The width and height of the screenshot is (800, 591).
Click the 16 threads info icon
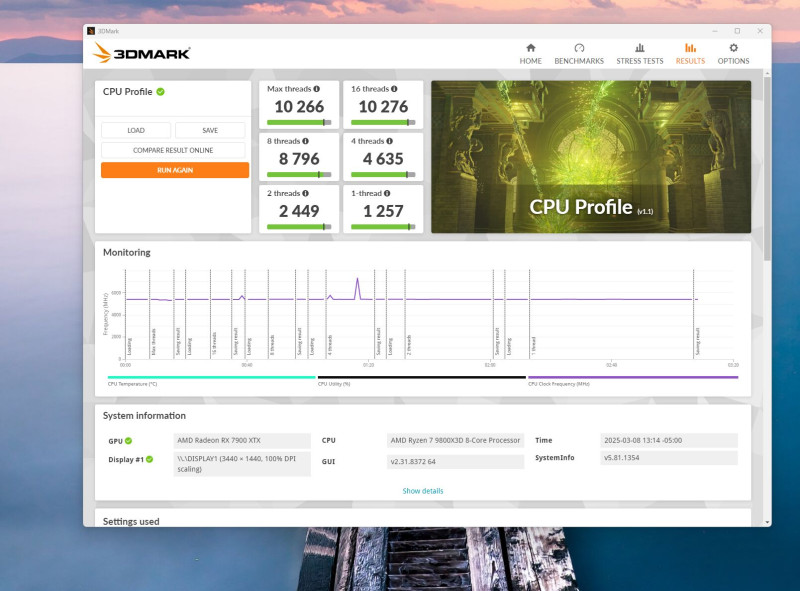394,89
